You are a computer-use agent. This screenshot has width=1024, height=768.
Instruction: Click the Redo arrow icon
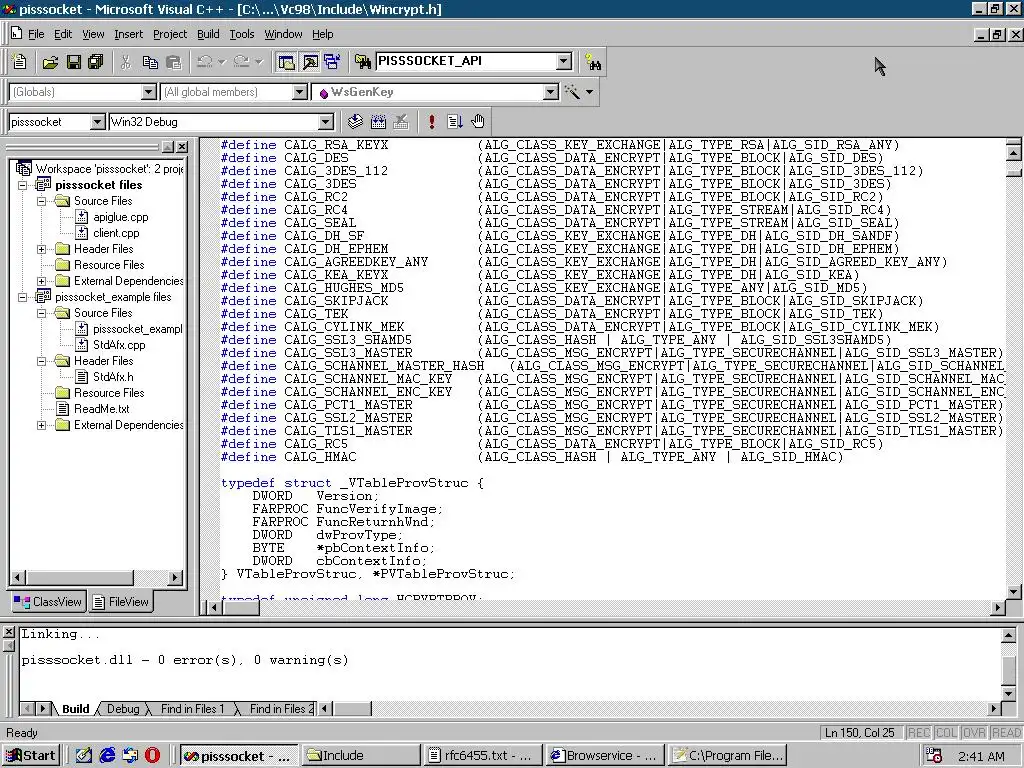(x=241, y=62)
